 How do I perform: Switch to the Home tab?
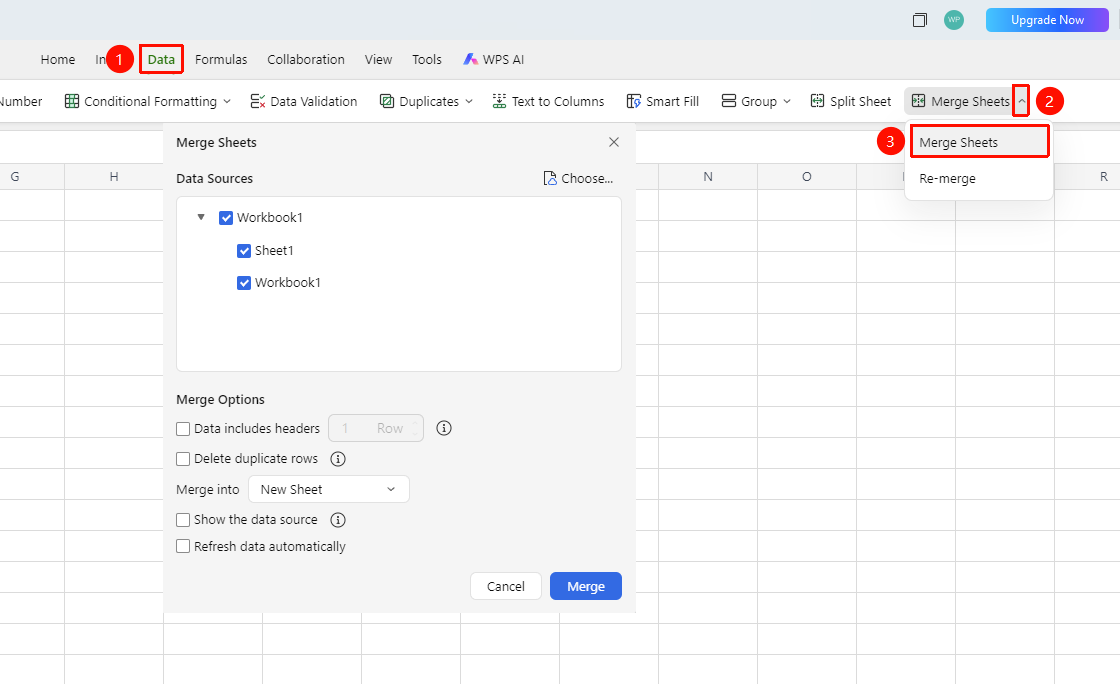[x=58, y=59]
